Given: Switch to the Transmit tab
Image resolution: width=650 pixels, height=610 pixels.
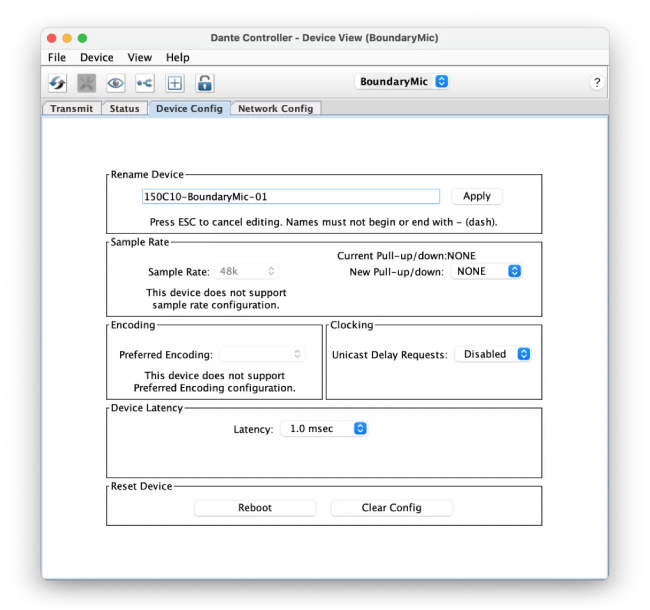Looking at the screenshot, I should [x=71, y=108].
